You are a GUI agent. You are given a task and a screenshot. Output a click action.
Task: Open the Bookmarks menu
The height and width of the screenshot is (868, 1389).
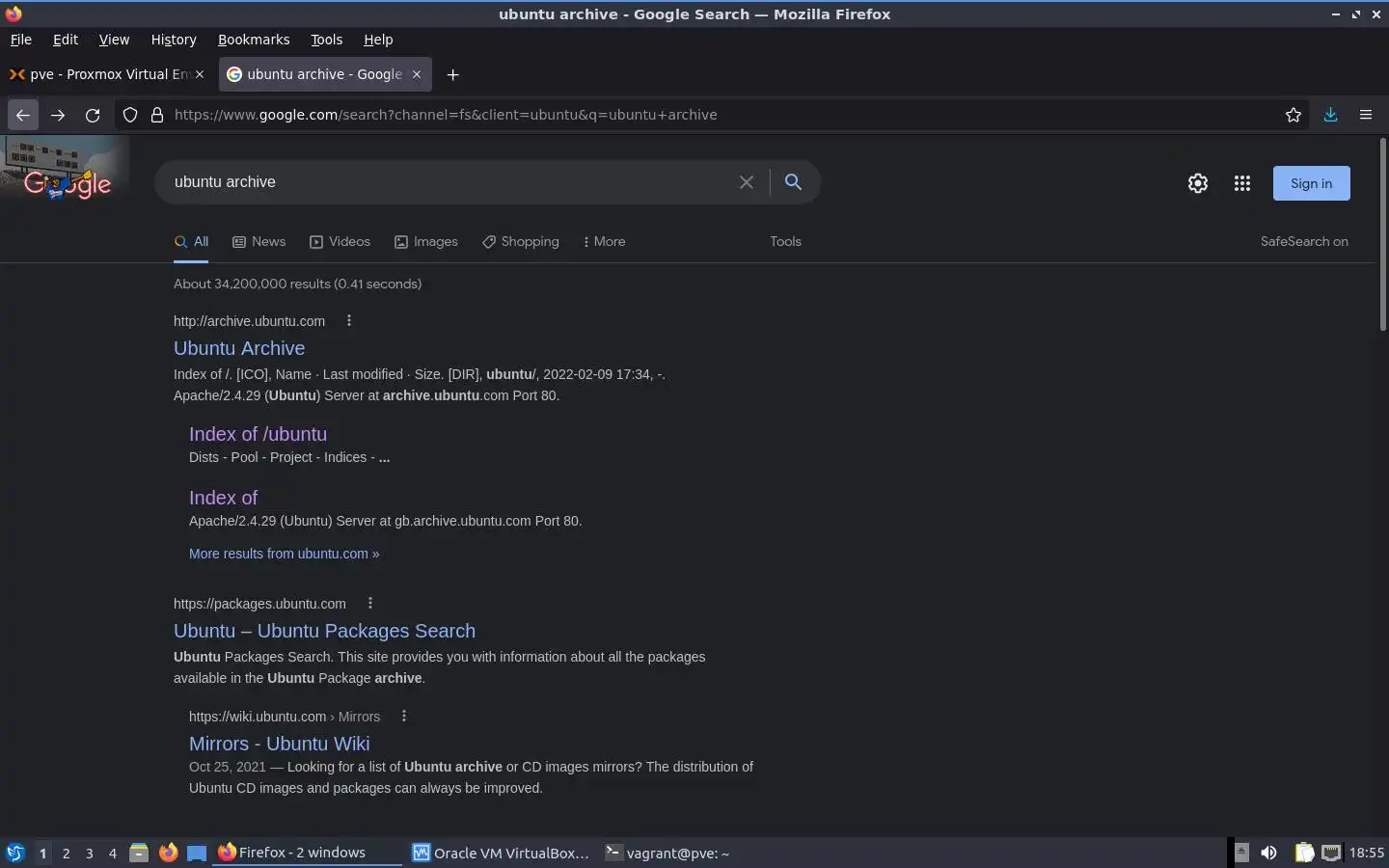tap(254, 40)
